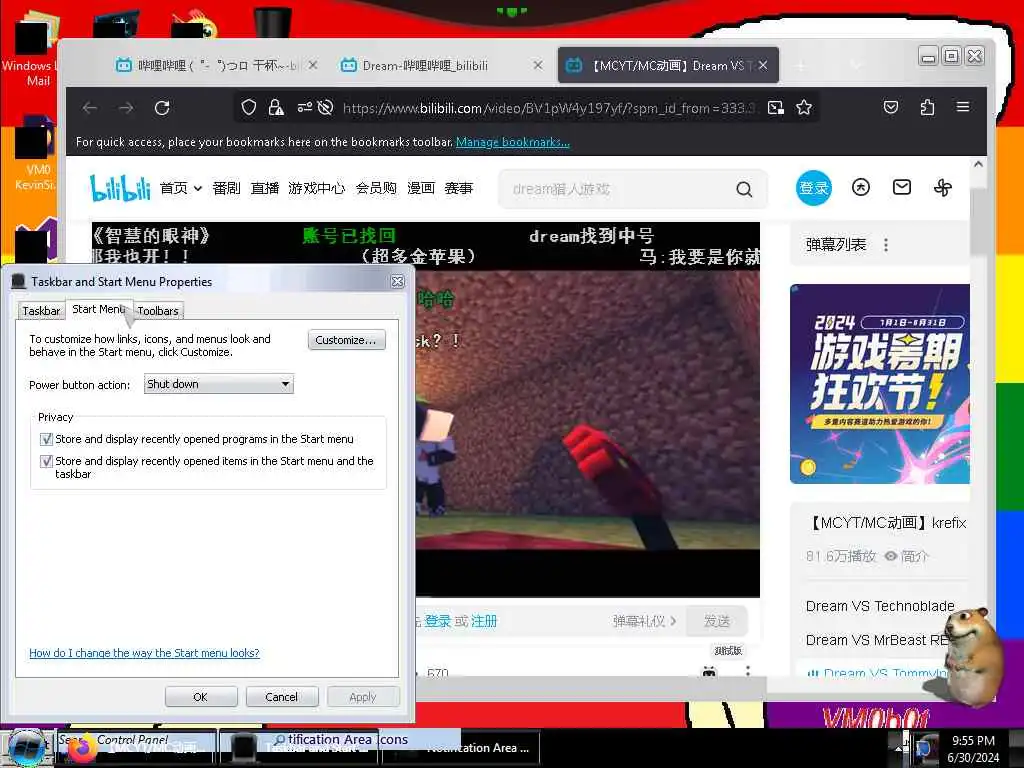Click the Firefox URL address field

550,108
